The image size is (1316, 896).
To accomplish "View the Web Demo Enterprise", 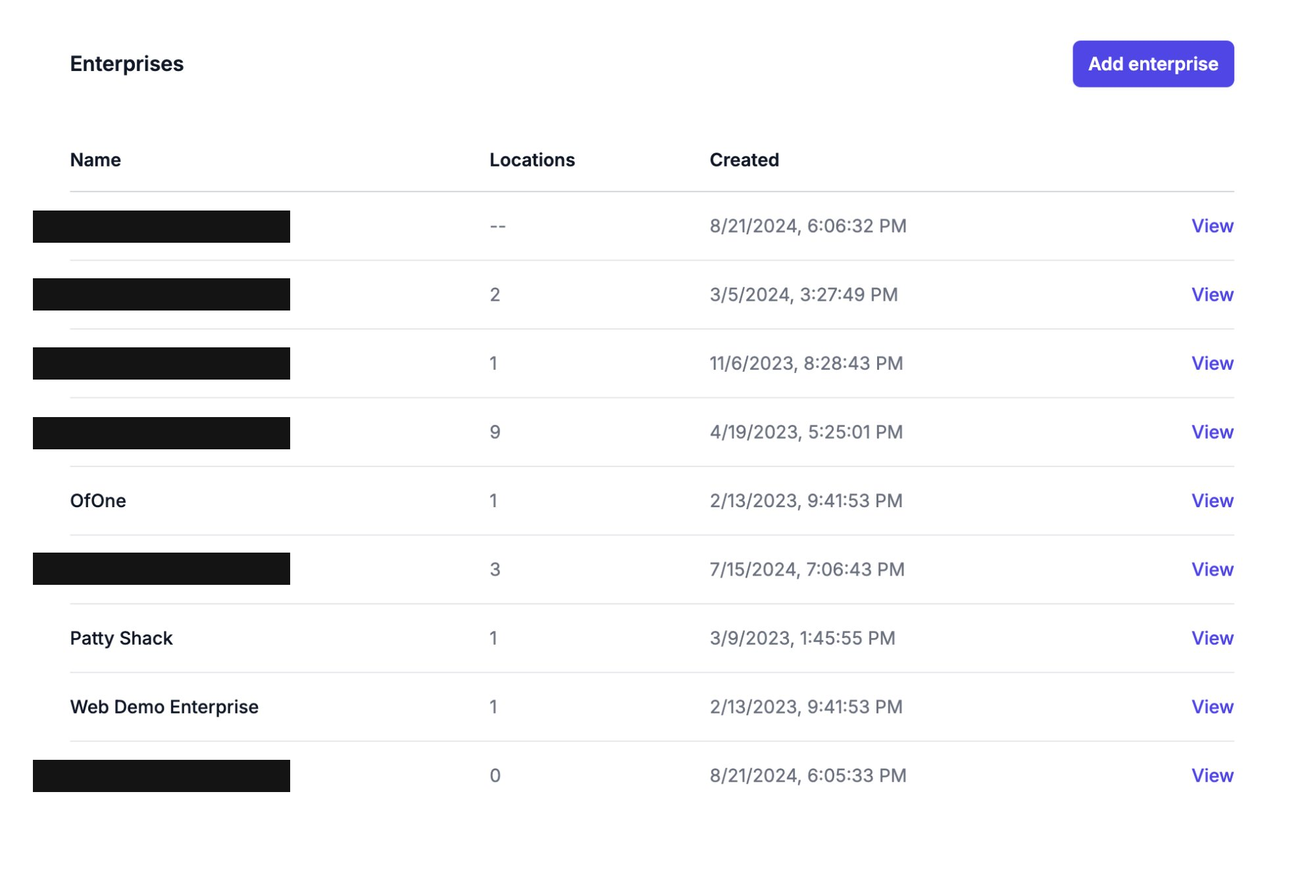I will tap(1213, 707).
